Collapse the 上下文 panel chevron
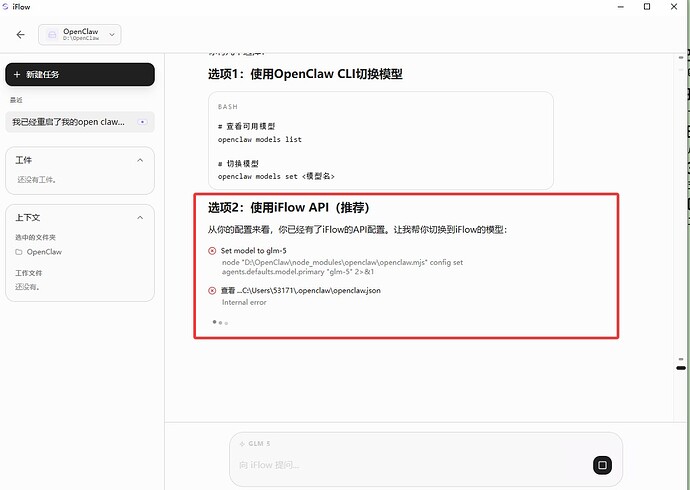 click(140, 218)
